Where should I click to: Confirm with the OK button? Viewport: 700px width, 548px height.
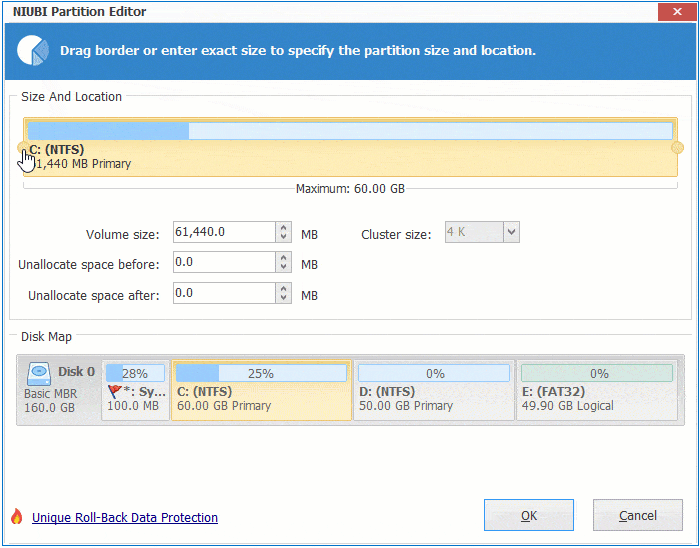click(529, 516)
